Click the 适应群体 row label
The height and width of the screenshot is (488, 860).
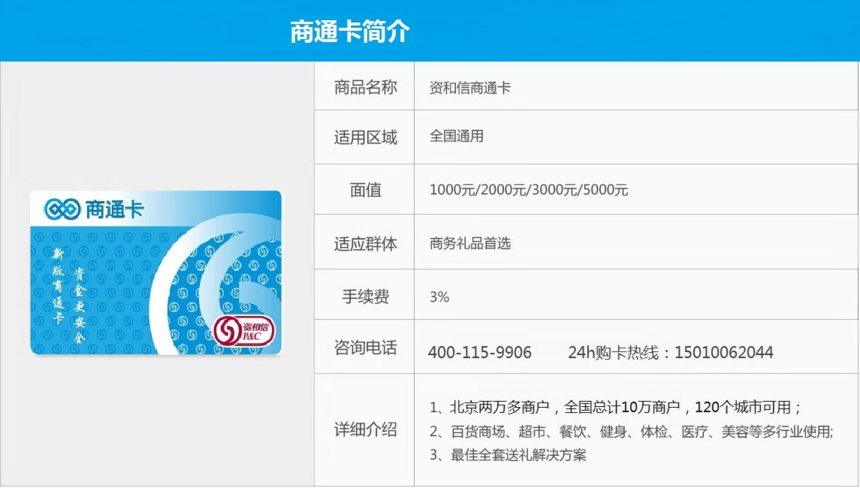(365, 243)
